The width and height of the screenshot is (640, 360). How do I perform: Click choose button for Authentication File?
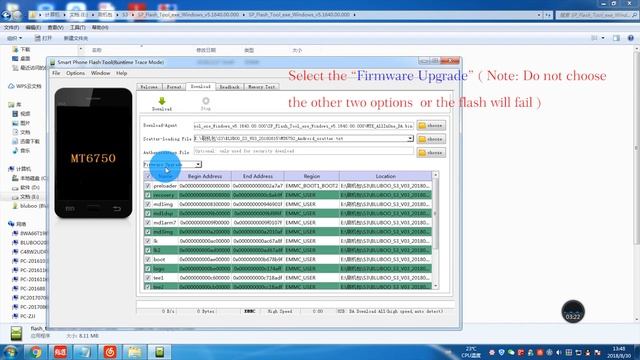pyautogui.click(x=431, y=153)
